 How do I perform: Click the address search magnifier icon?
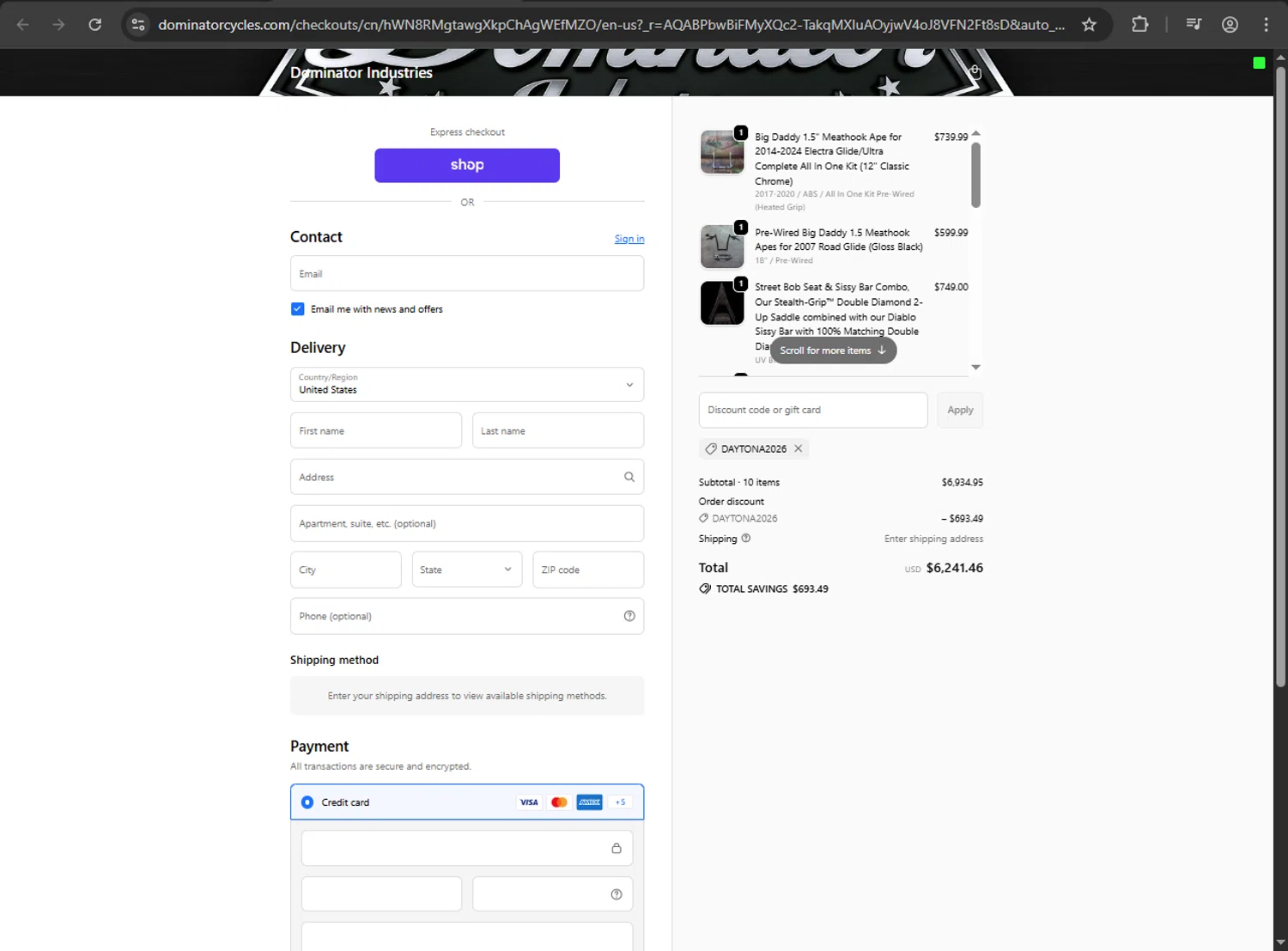[629, 477]
